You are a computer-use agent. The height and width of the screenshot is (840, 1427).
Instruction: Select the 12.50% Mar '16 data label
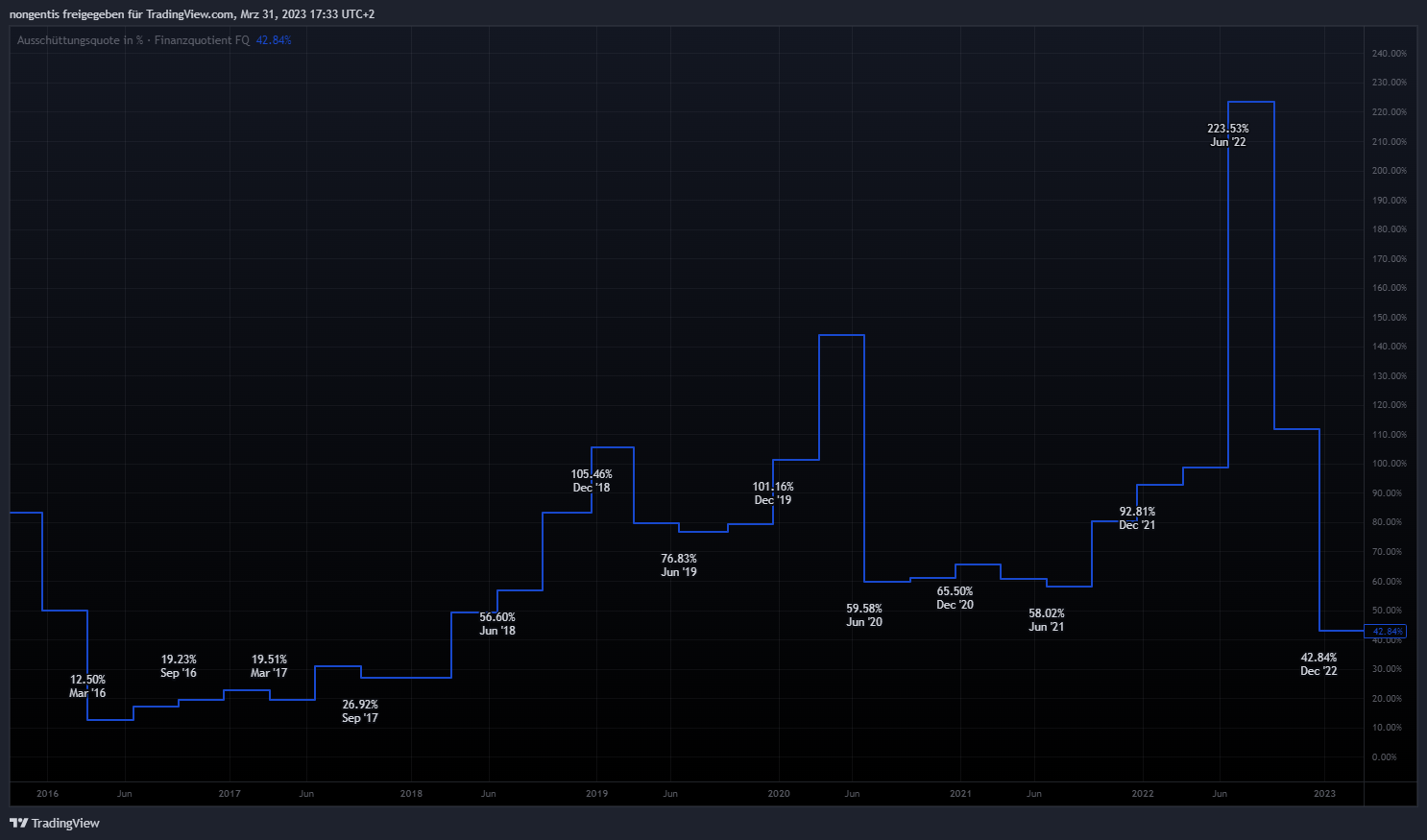[87, 686]
